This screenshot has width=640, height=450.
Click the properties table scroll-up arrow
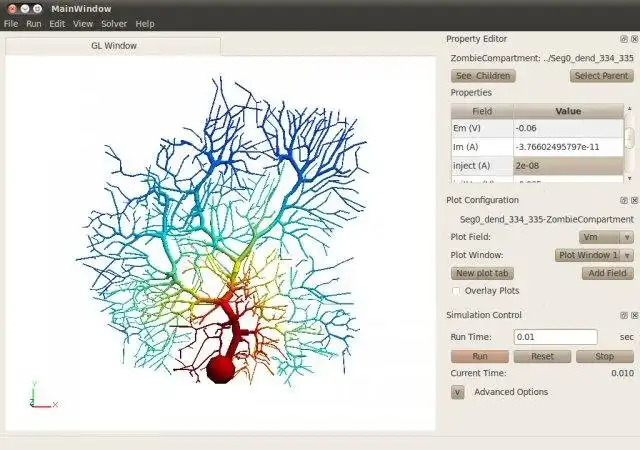(x=629, y=109)
